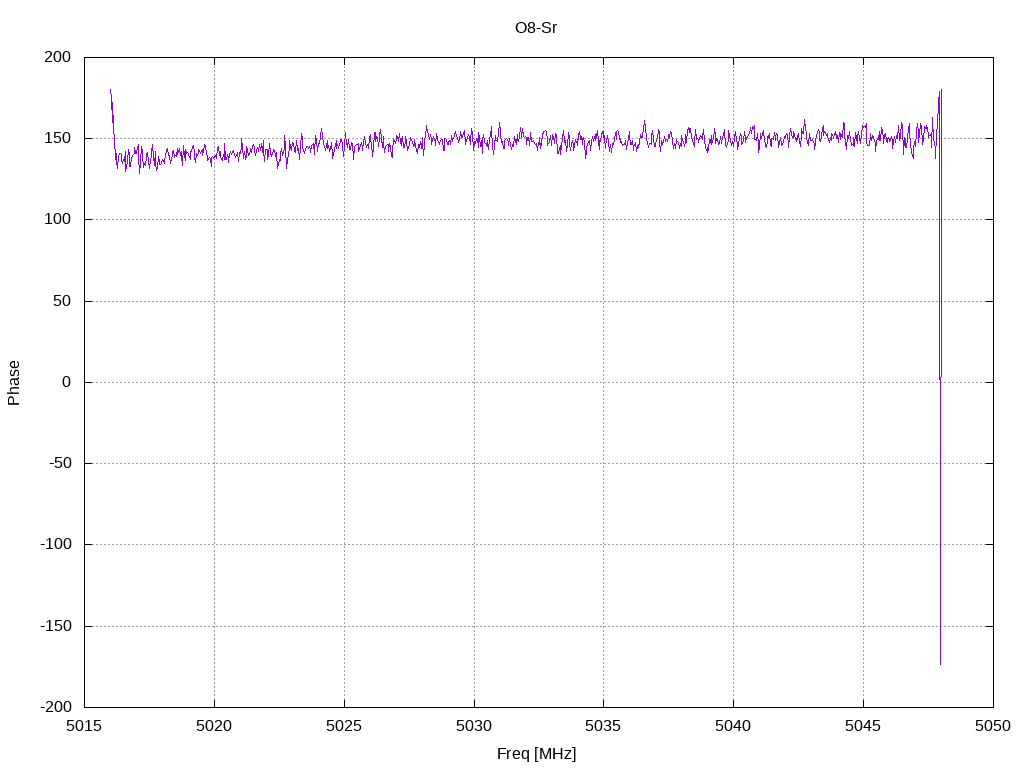Image resolution: width=1024 pixels, height=768 pixels.
Task: Click the y-axis value 100
Action: (x=57, y=219)
